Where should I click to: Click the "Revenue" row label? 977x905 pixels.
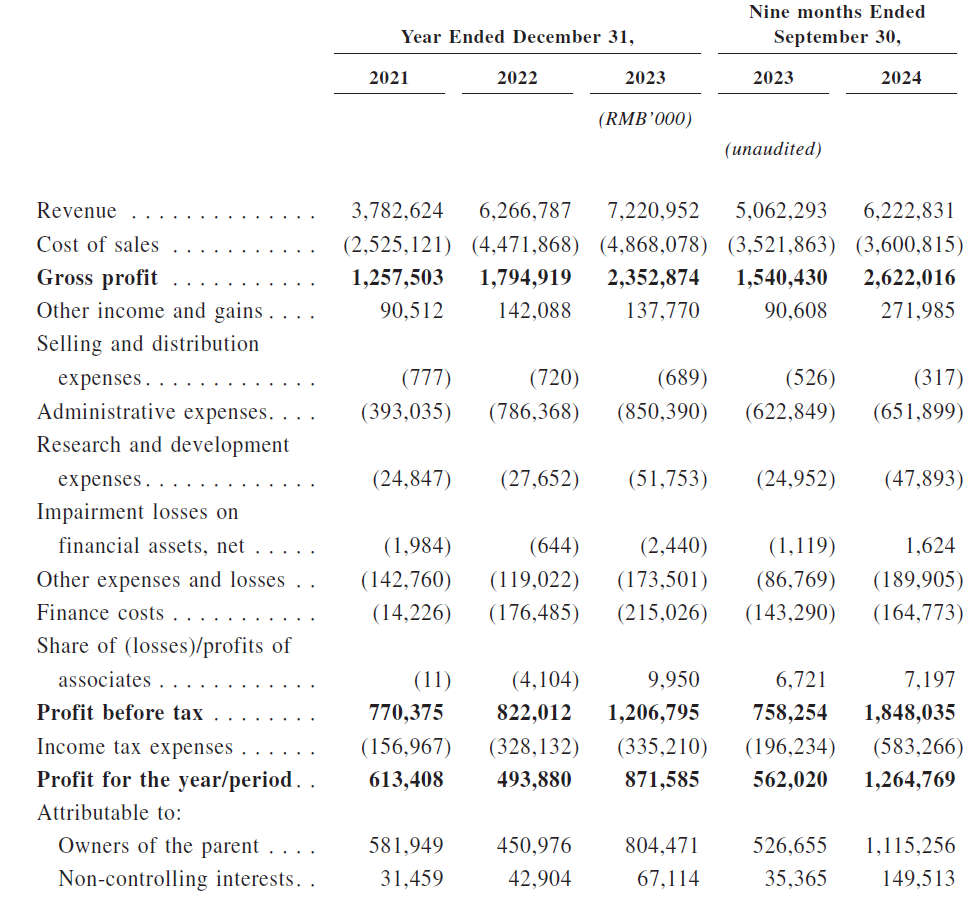click(x=77, y=211)
